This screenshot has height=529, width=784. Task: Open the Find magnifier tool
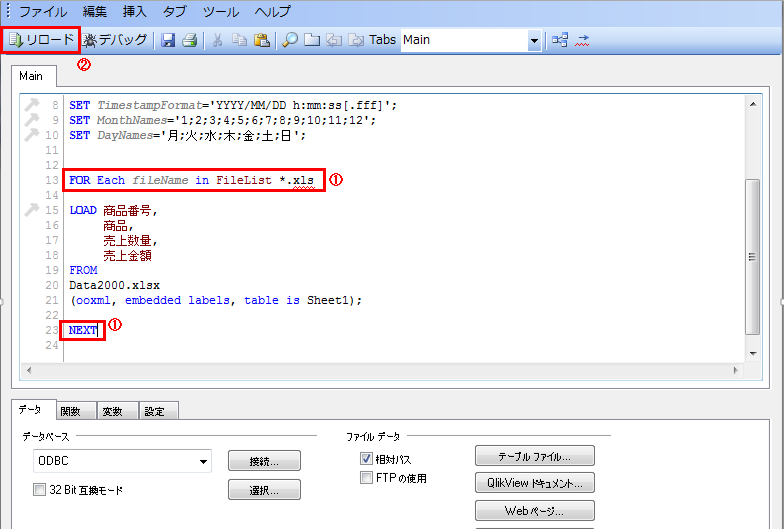tap(290, 40)
